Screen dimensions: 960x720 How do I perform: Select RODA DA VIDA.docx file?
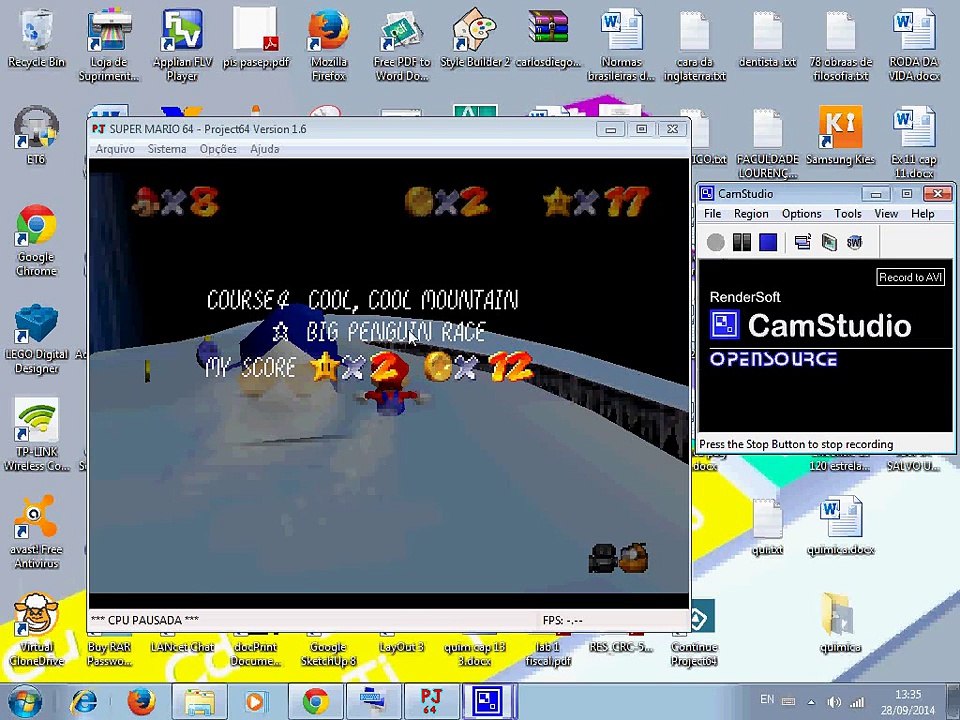click(x=914, y=45)
